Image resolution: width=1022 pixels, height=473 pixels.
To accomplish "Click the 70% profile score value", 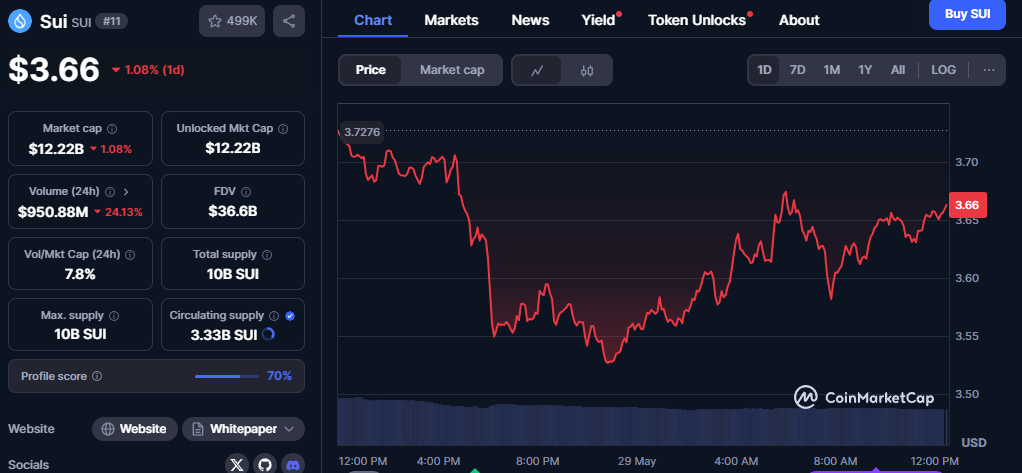I will pyautogui.click(x=279, y=377).
